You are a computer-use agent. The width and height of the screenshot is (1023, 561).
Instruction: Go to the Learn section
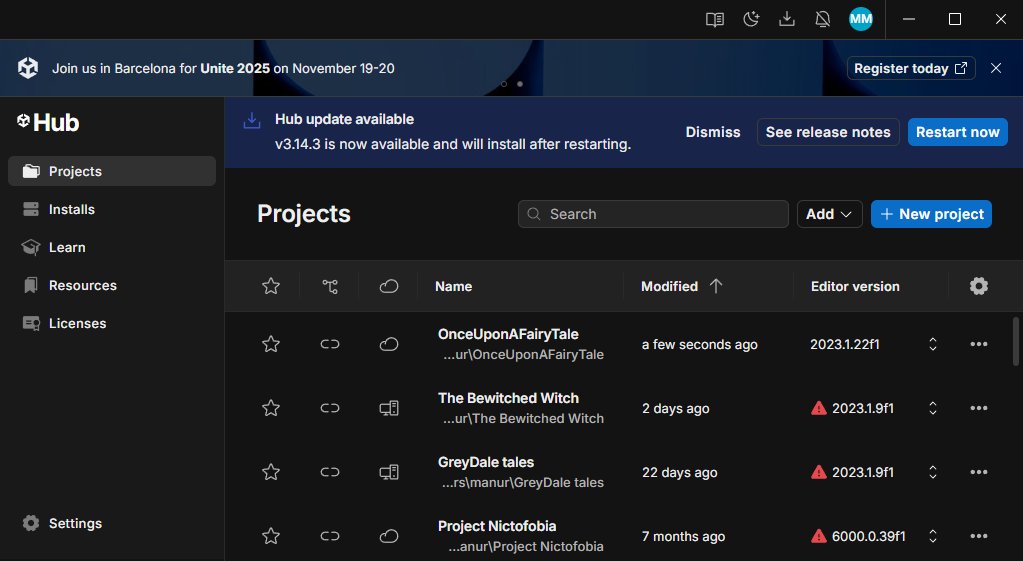112,247
